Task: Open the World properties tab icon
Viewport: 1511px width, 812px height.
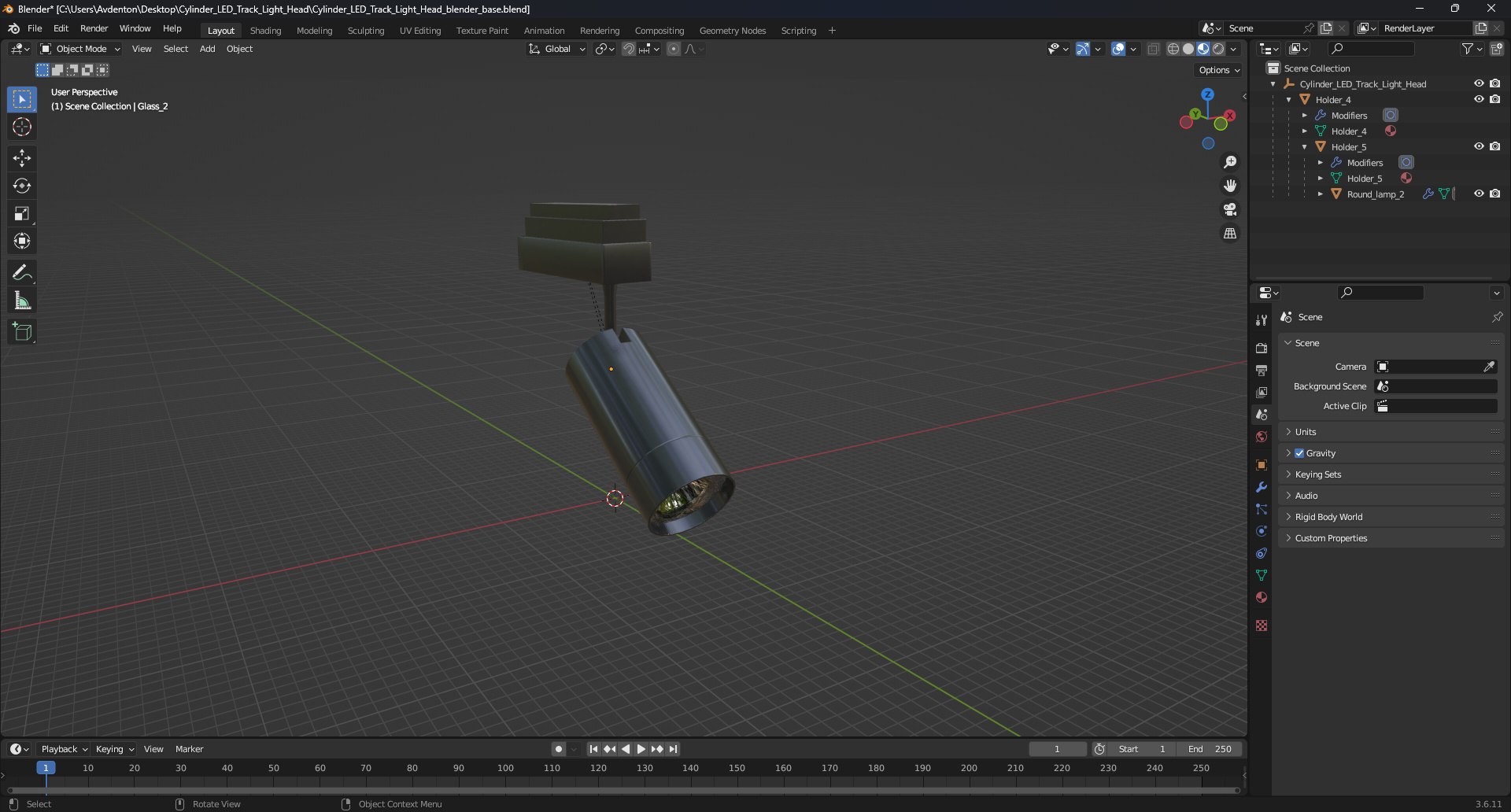Action: click(1262, 437)
